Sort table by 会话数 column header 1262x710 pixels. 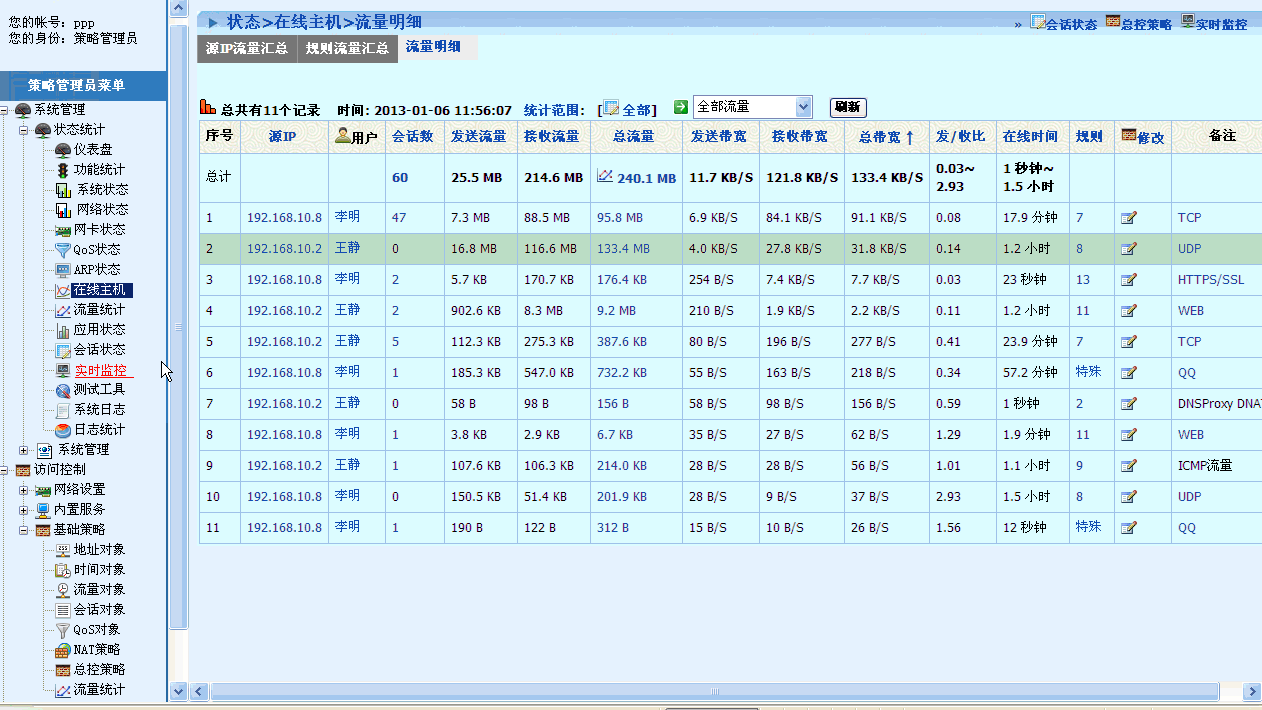[x=413, y=137]
